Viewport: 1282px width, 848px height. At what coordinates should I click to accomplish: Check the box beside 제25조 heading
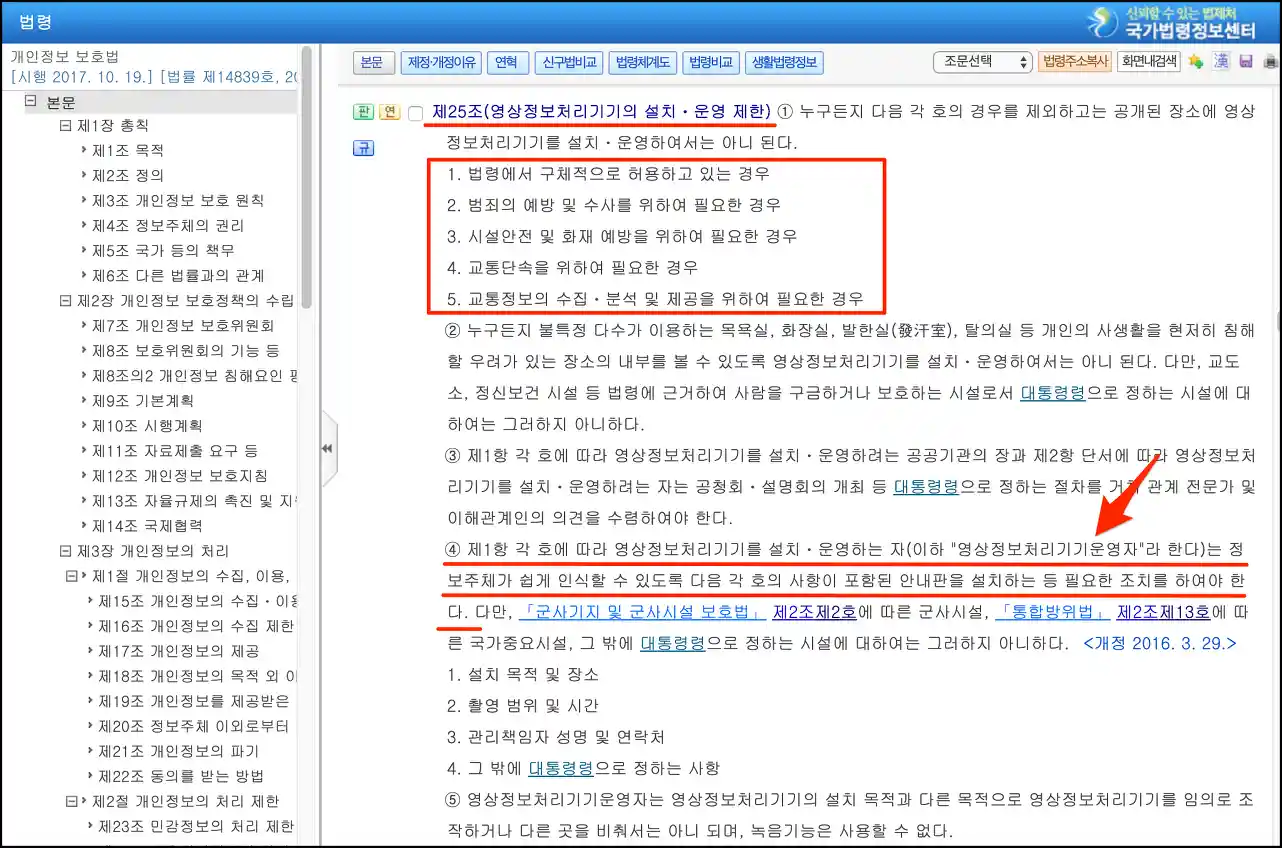416,113
